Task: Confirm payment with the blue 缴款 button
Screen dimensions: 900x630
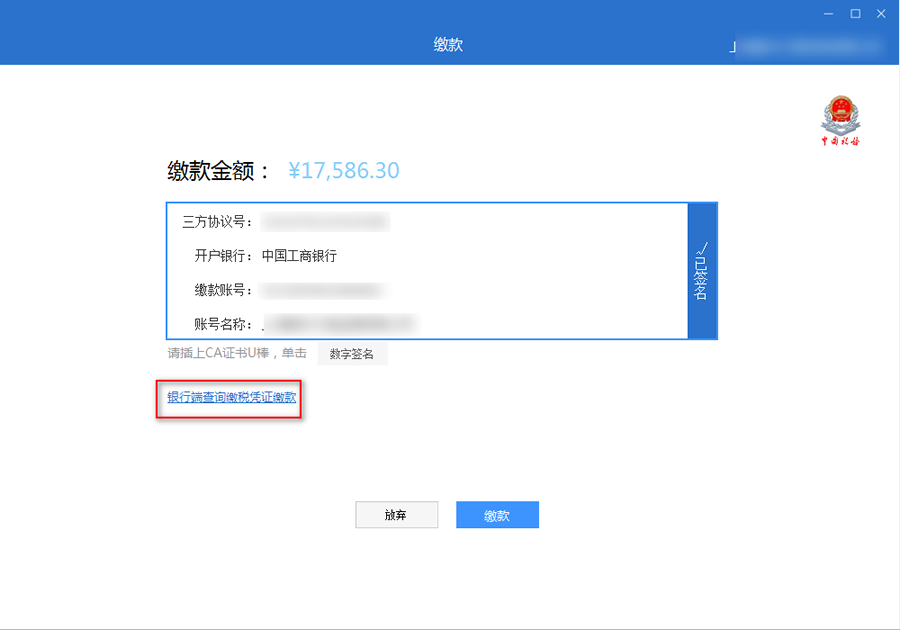Action: pyautogui.click(x=497, y=515)
